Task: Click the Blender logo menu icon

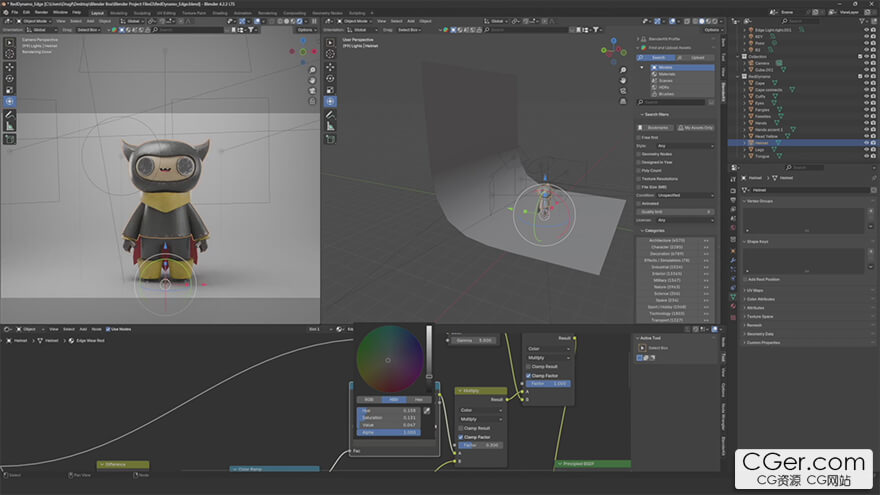Action: (4, 12)
